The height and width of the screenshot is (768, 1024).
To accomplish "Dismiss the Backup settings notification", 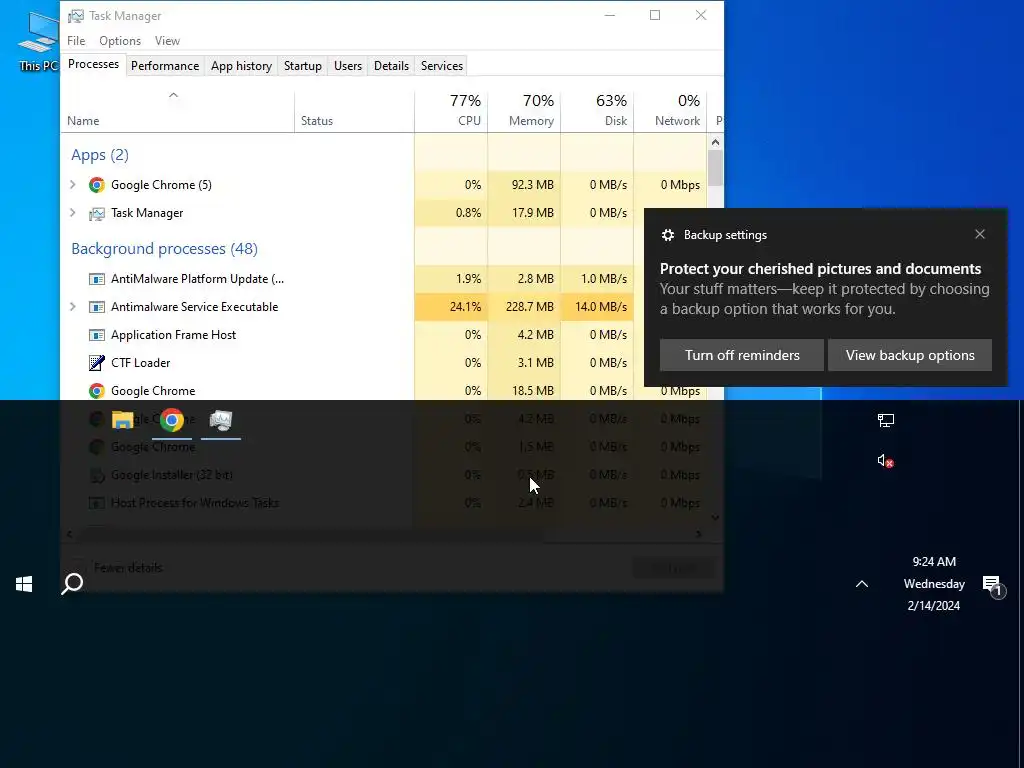I will click(980, 234).
